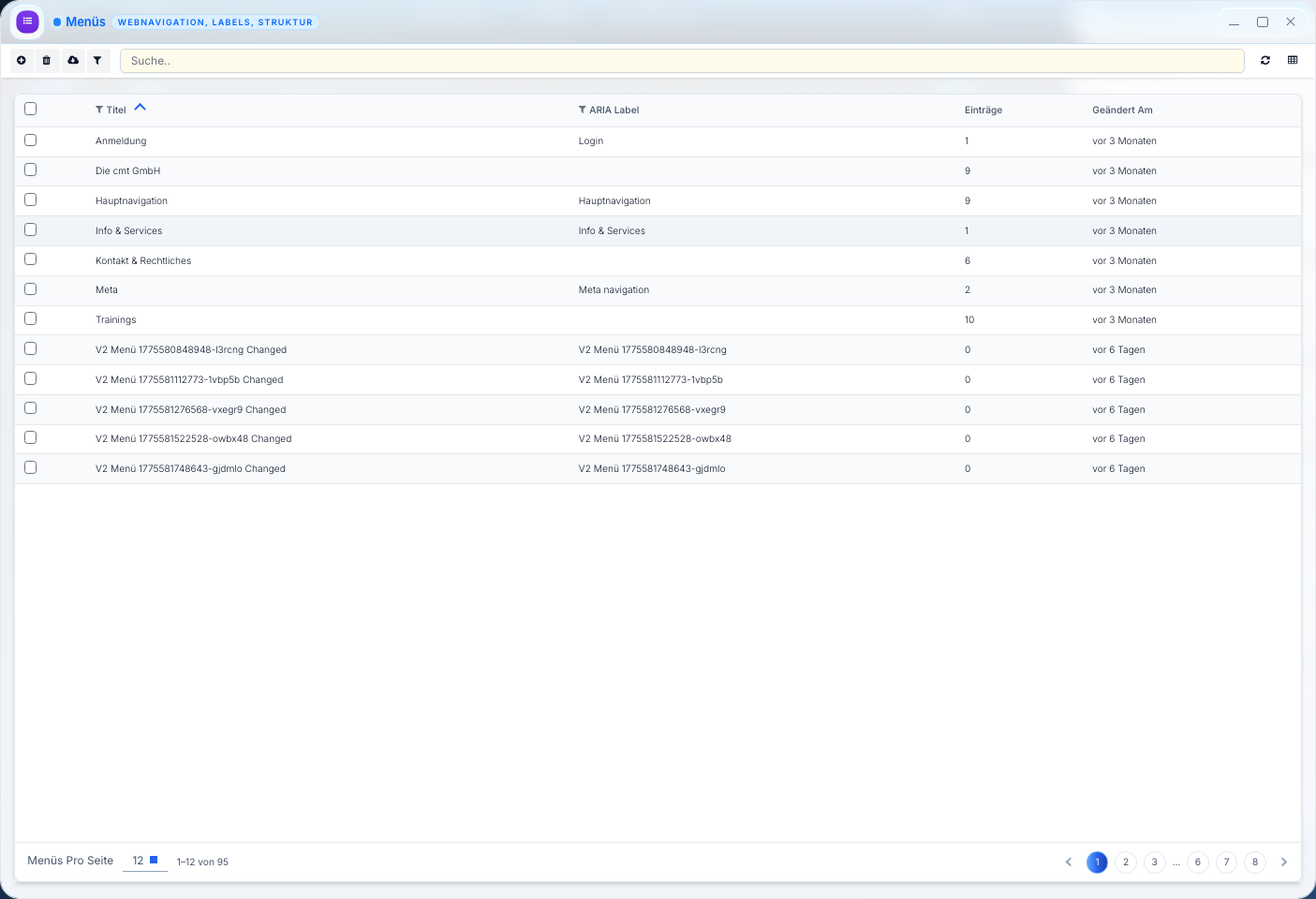Image resolution: width=1316 pixels, height=899 pixels.
Task: Tick the select-all checkbox in table header
Action: [x=31, y=110]
